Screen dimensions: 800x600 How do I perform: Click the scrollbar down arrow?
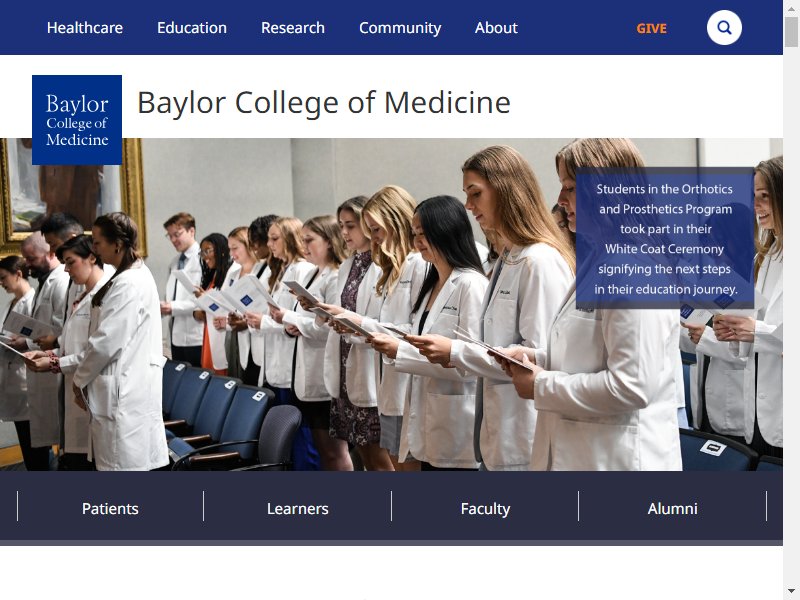(791, 592)
